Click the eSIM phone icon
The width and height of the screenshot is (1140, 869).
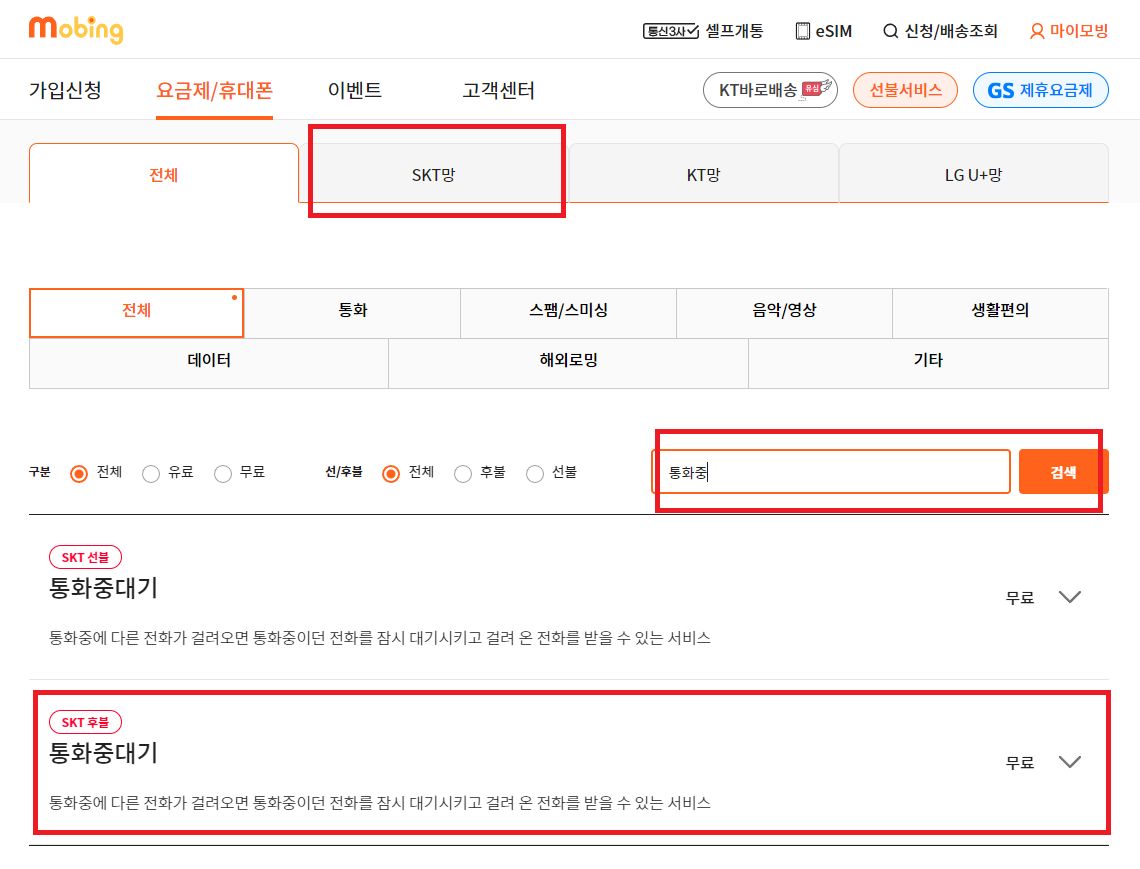pyautogui.click(x=802, y=31)
